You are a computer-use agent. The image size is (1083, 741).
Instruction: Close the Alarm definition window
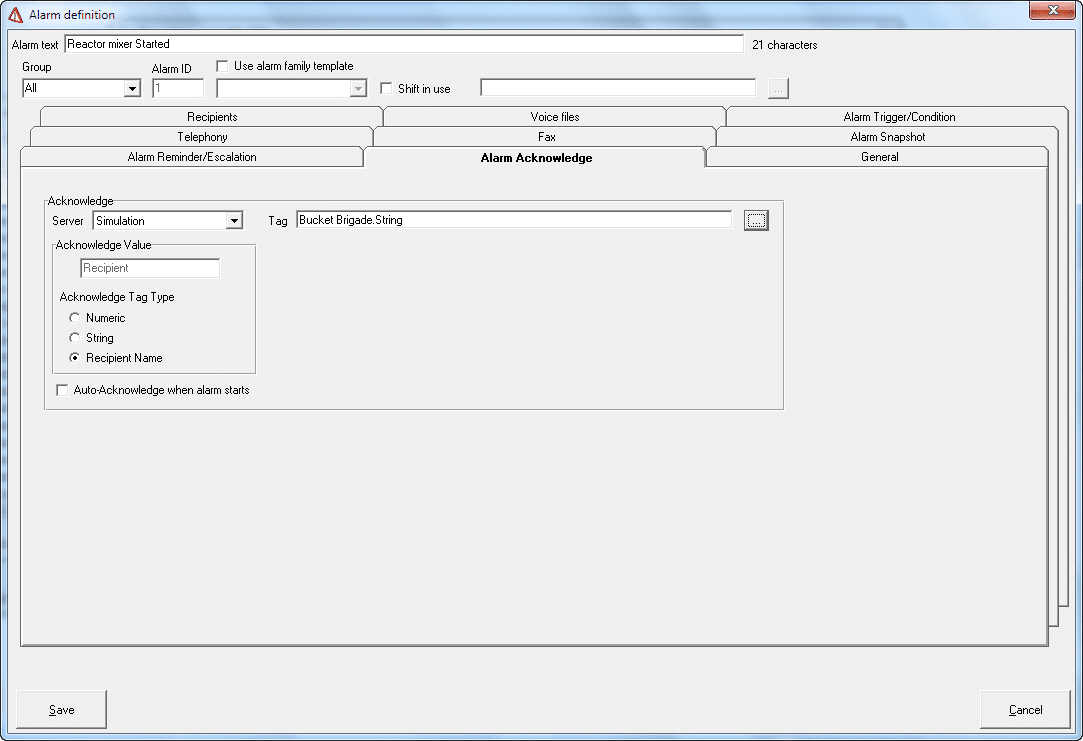point(1052,10)
